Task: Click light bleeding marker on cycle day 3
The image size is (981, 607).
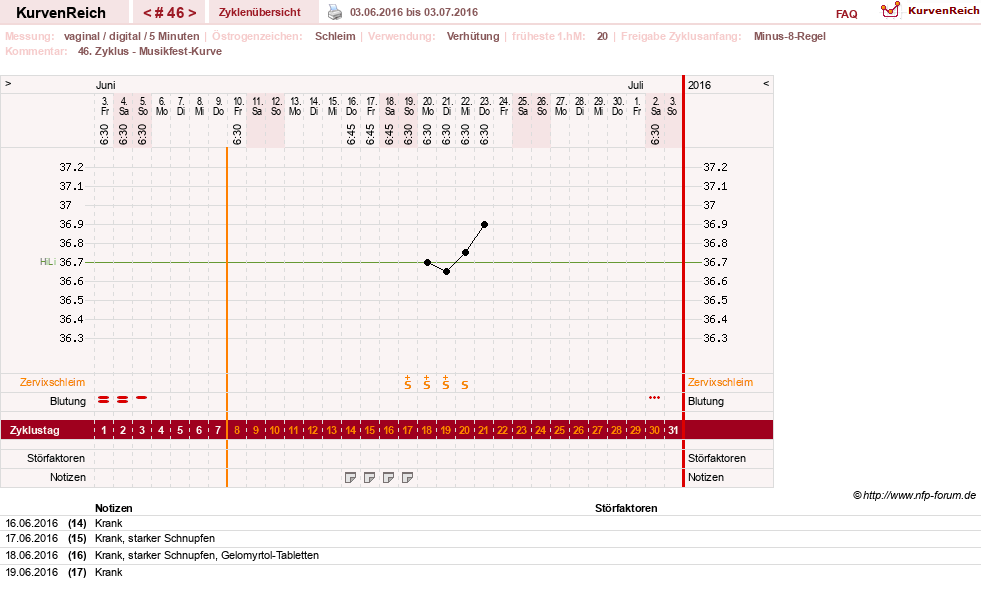Action: (x=142, y=397)
